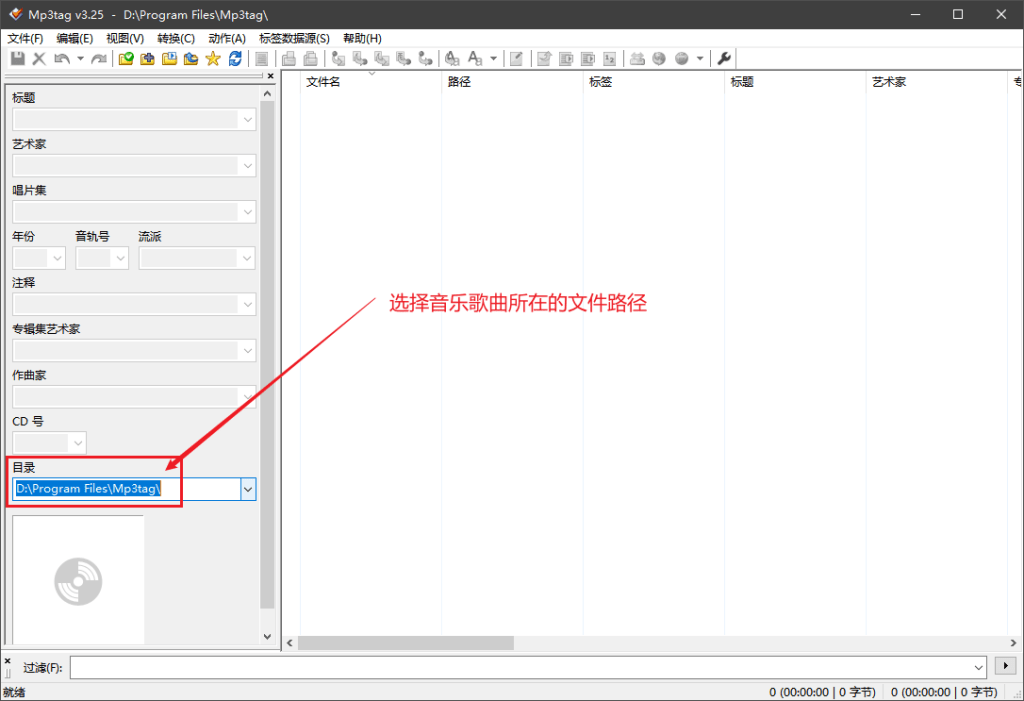
Task: Click the album cover art placeholder
Action: (x=78, y=580)
